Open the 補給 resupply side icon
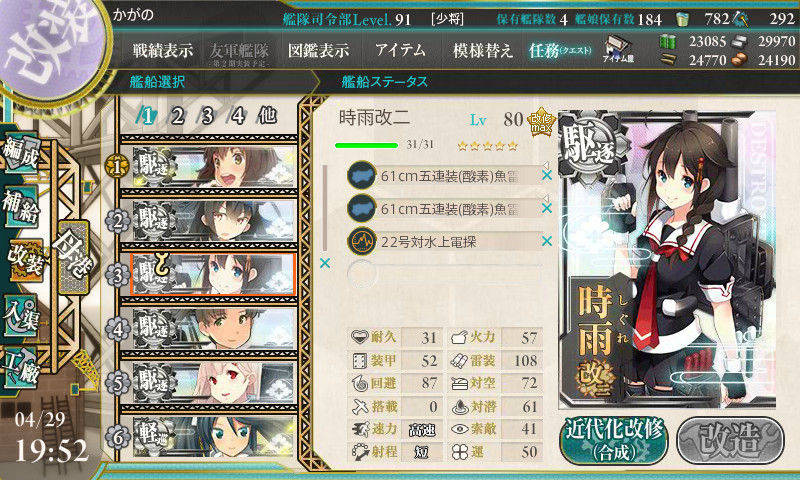 [20, 206]
